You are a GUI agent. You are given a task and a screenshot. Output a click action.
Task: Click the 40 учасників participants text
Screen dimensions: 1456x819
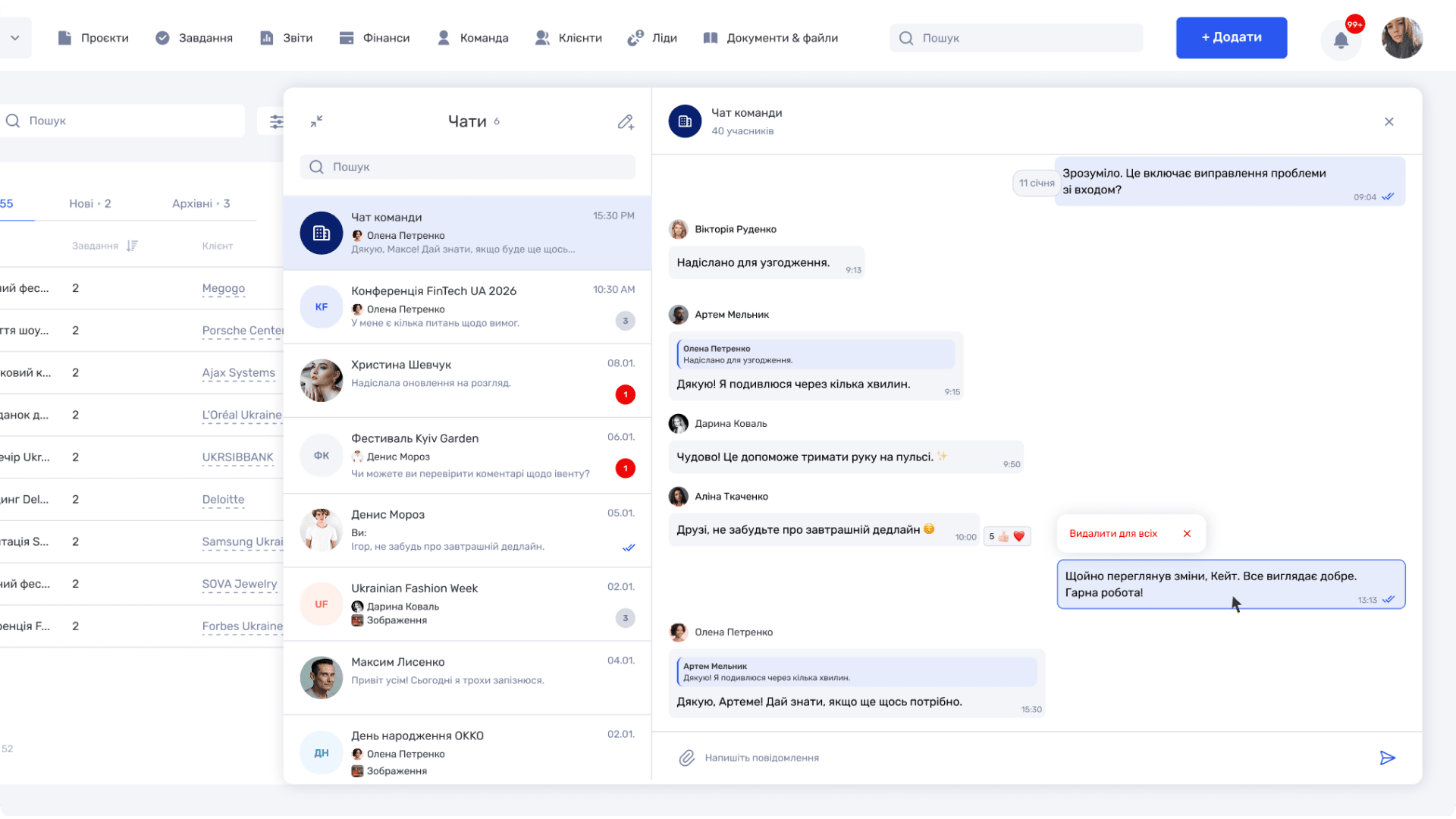pos(742,131)
